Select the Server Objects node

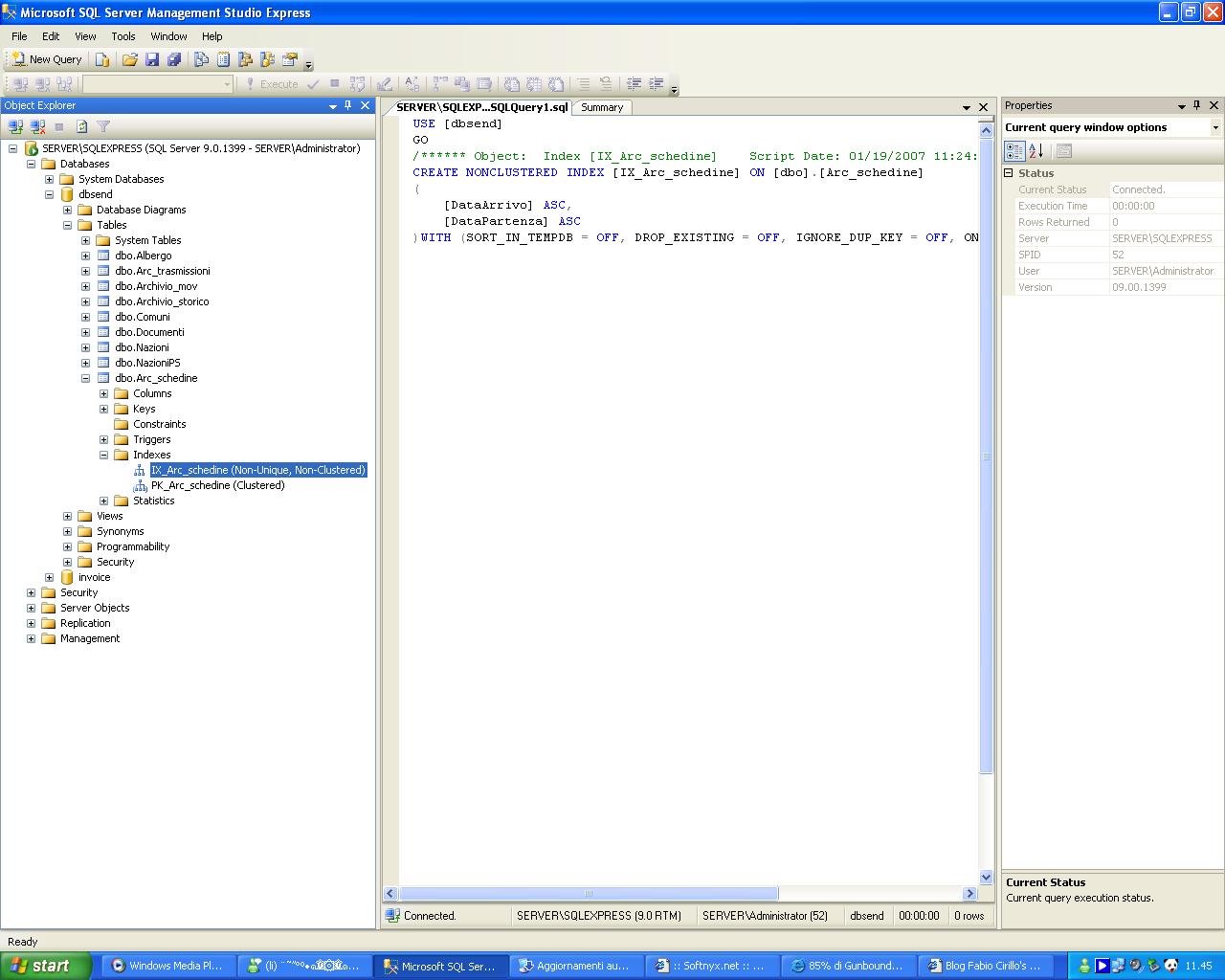[95, 608]
